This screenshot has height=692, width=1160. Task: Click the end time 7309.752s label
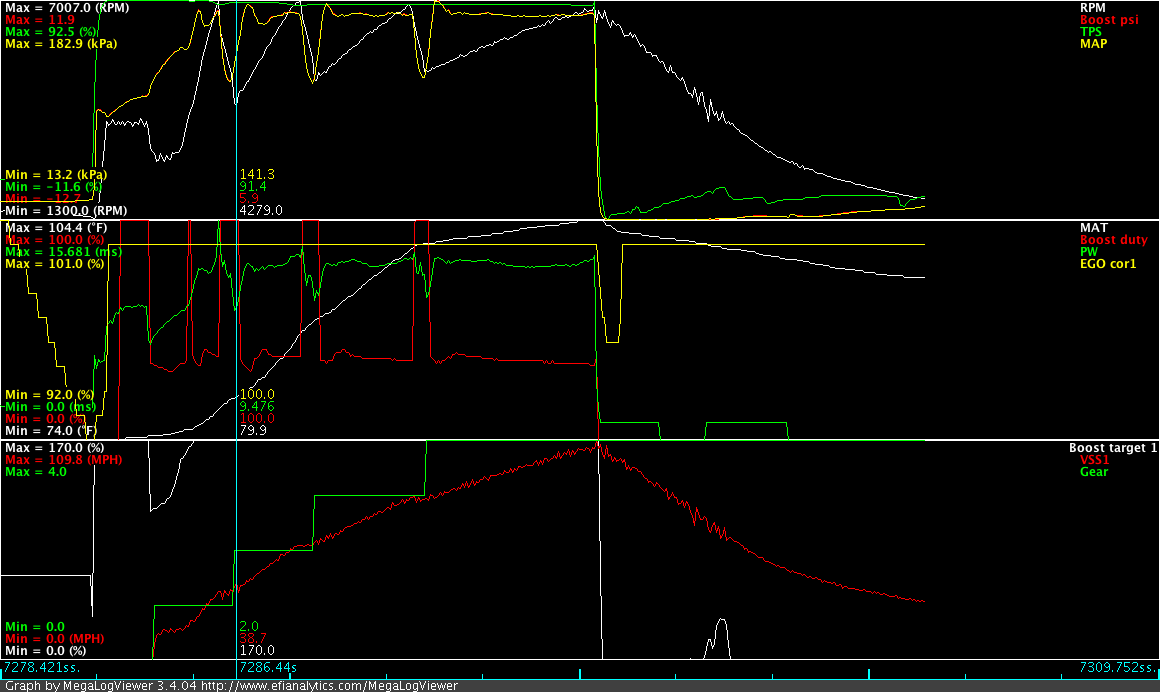(x=1113, y=667)
